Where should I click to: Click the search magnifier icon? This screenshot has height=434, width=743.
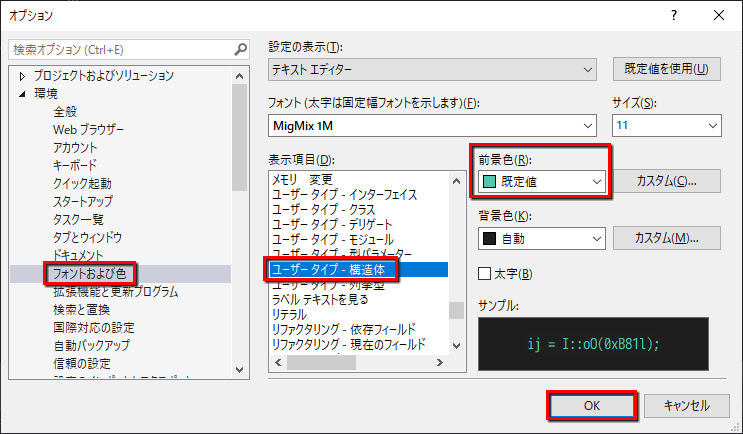point(240,49)
